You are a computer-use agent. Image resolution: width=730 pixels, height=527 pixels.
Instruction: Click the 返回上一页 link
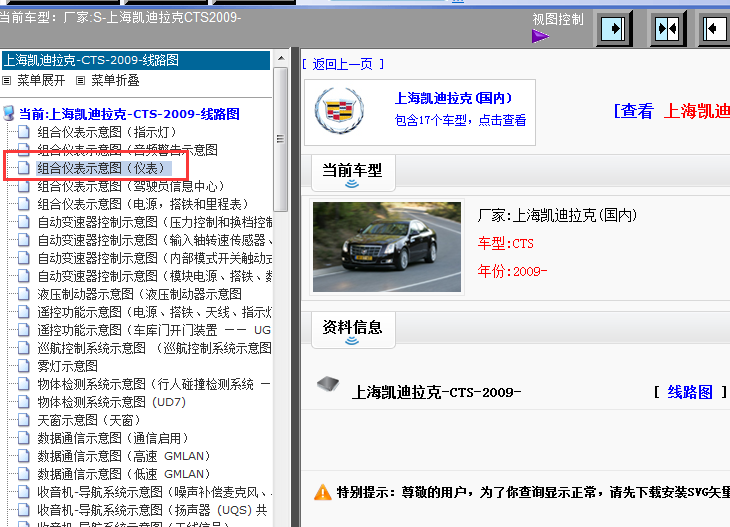[343, 64]
